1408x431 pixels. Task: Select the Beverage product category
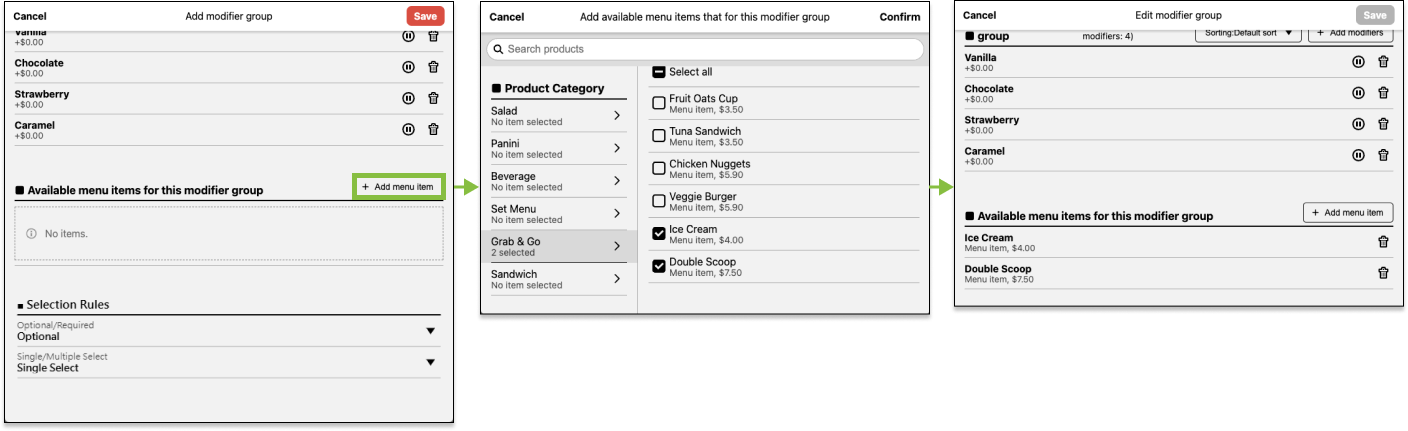click(x=555, y=181)
